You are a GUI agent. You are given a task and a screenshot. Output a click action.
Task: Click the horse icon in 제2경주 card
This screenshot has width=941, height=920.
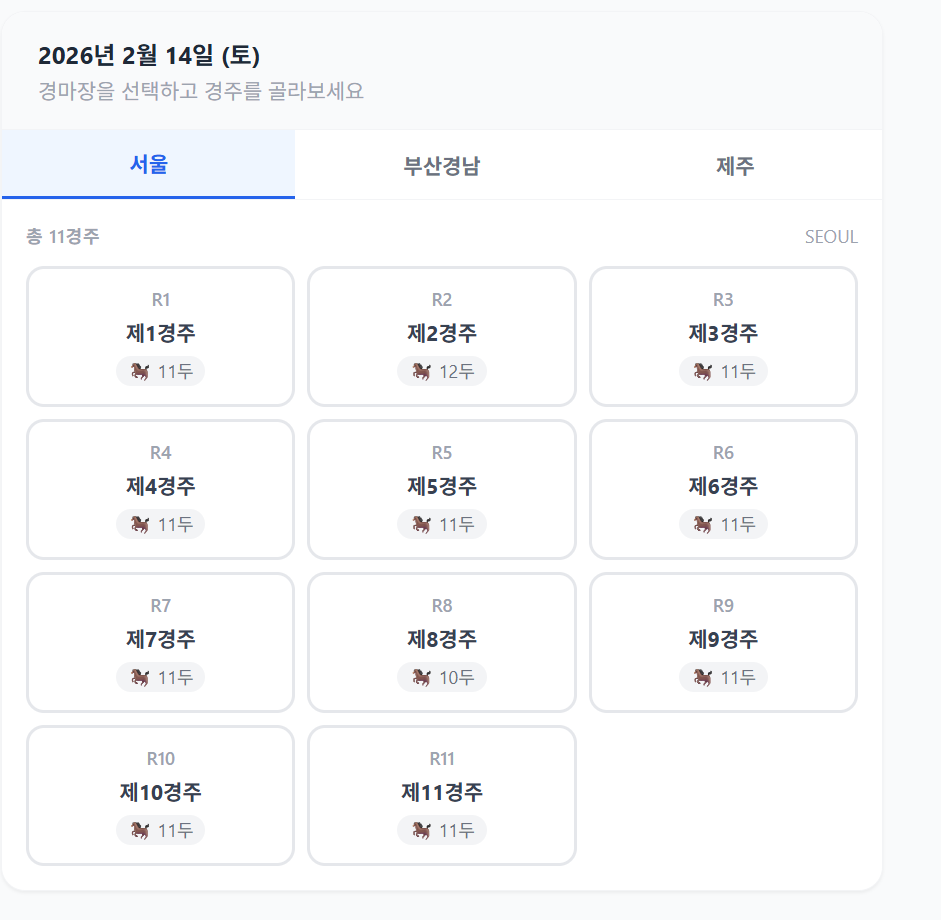point(421,371)
